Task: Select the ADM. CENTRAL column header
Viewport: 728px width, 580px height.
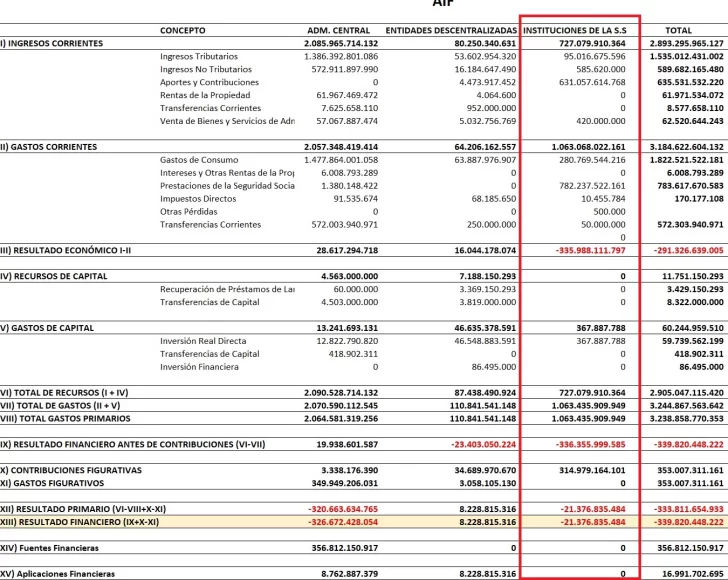Action: click(342, 31)
